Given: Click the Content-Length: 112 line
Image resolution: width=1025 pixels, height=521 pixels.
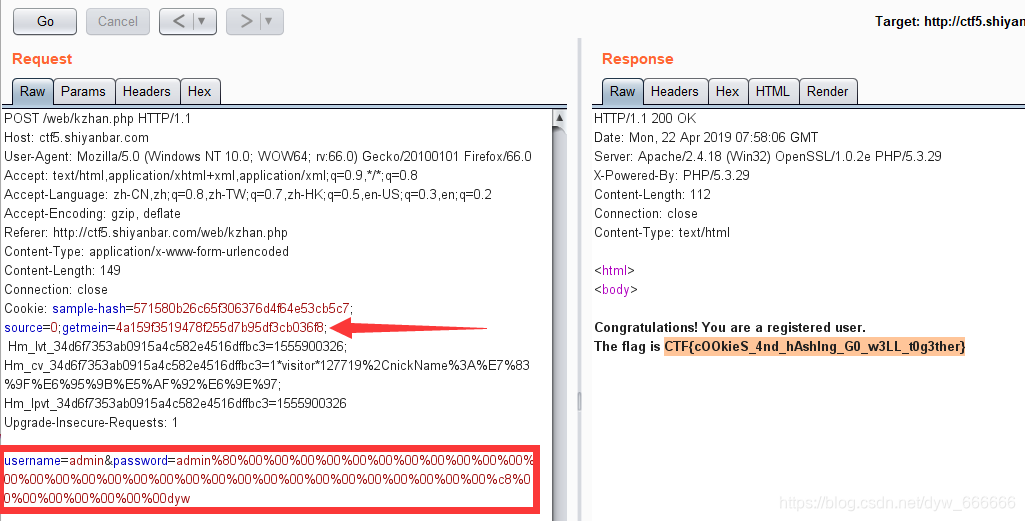Looking at the screenshot, I should point(652,194).
